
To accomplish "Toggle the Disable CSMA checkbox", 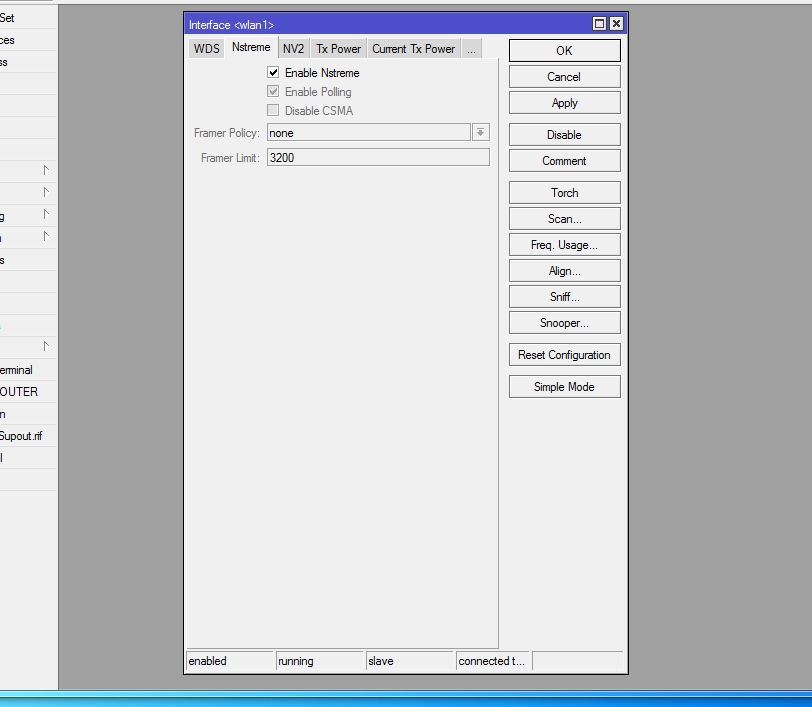I will [x=273, y=110].
